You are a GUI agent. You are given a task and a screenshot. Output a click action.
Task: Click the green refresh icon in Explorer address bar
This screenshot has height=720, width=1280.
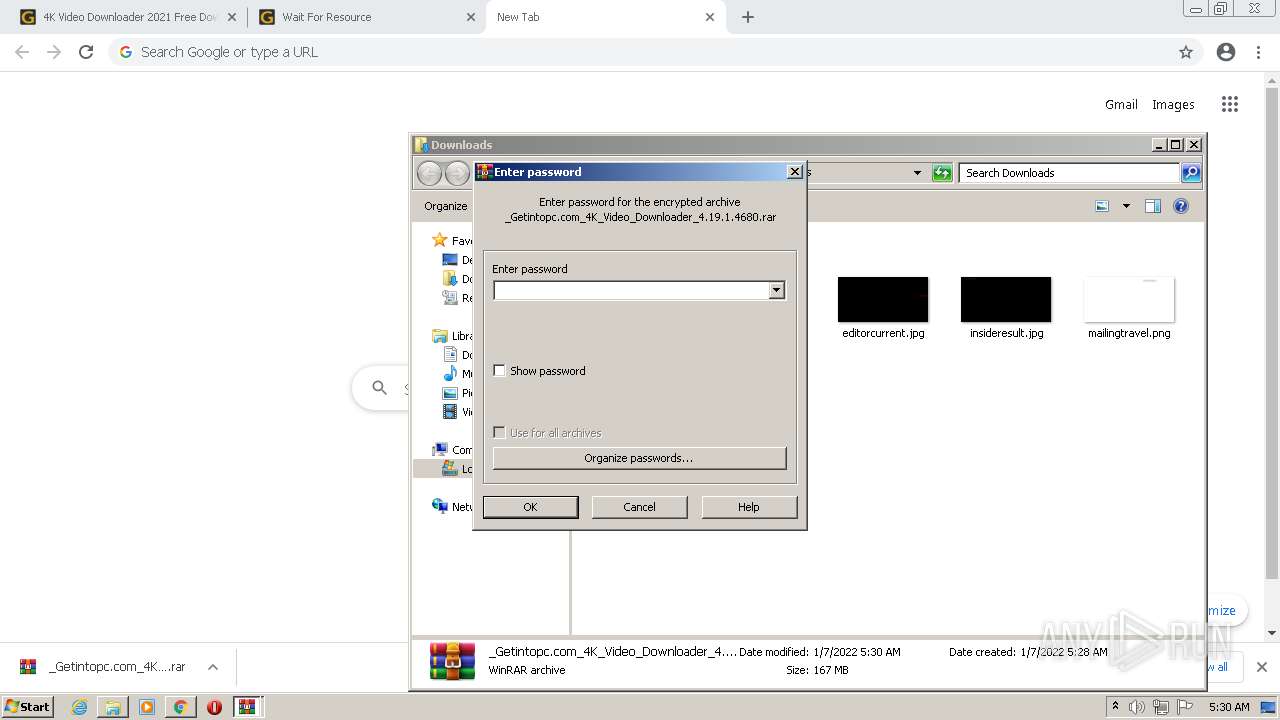pos(942,173)
